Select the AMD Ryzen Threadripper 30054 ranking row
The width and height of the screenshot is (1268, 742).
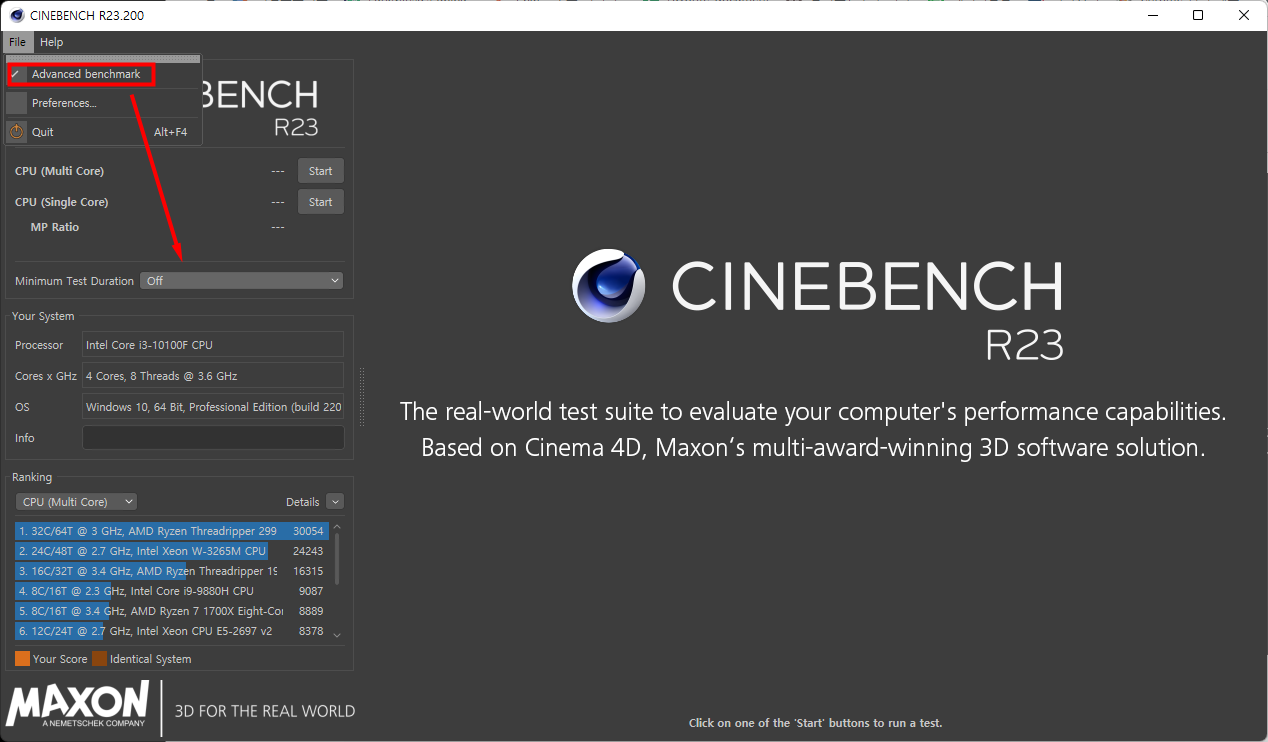click(172, 531)
